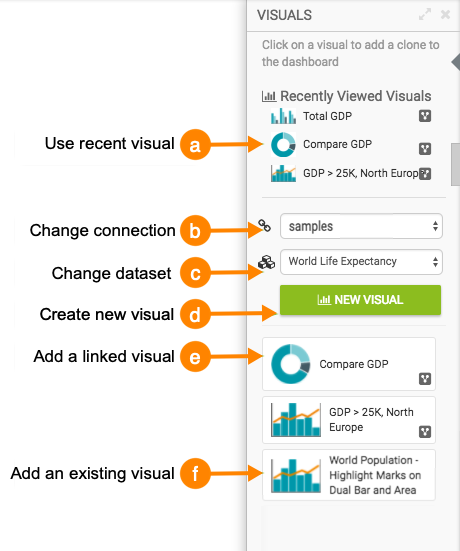This screenshot has width=460, height=551.
Task: Click the connection link icon
Action: [x=264, y=226]
